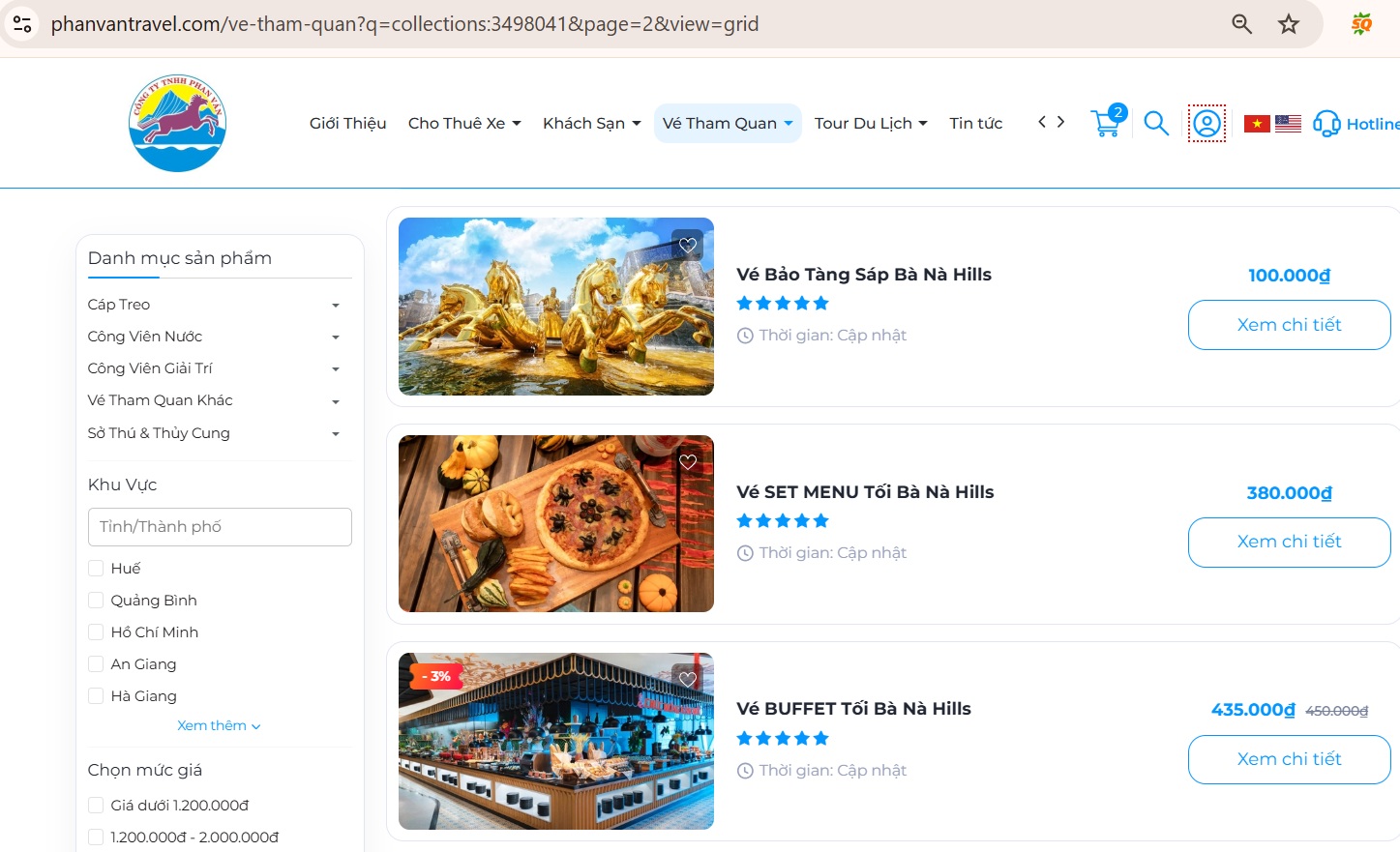
Task: Open the shopping cart
Action: (1106, 123)
